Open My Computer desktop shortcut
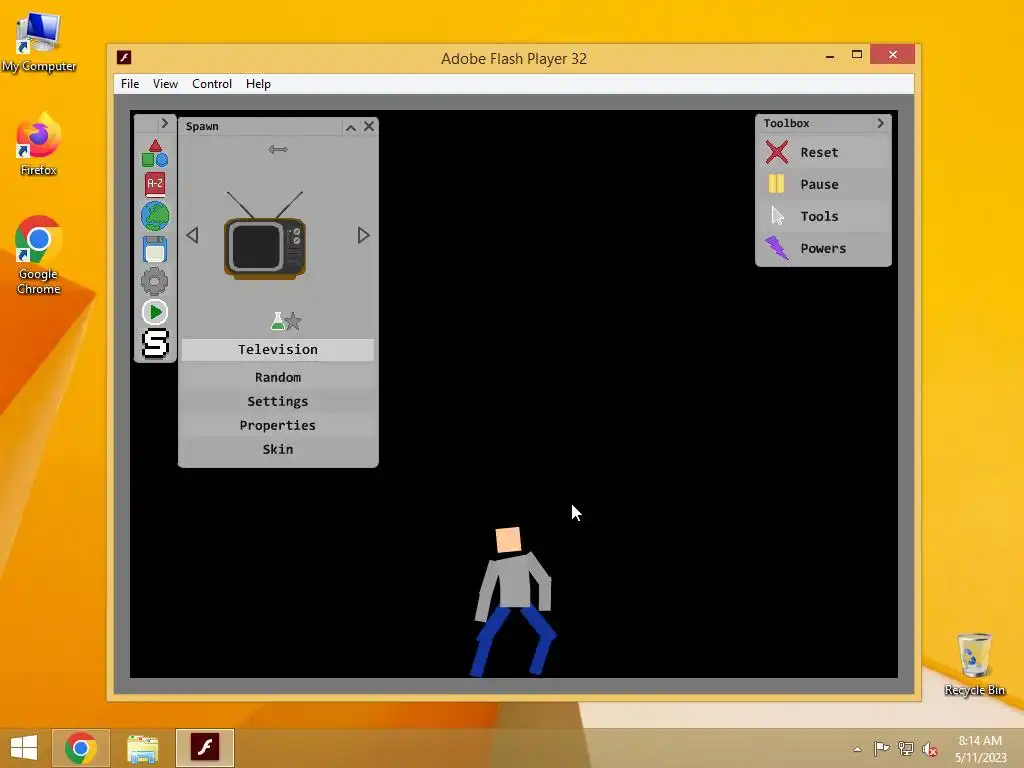Screen dimensions: 1024x768 (39, 42)
